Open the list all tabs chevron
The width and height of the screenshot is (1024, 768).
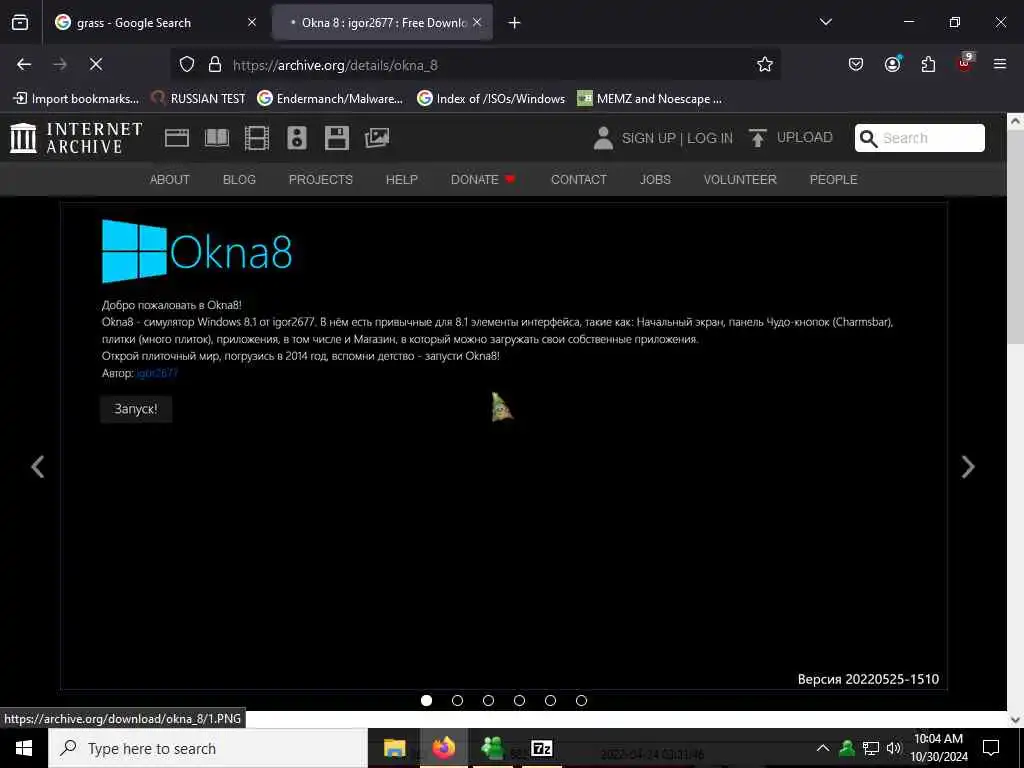pos(825,22)
